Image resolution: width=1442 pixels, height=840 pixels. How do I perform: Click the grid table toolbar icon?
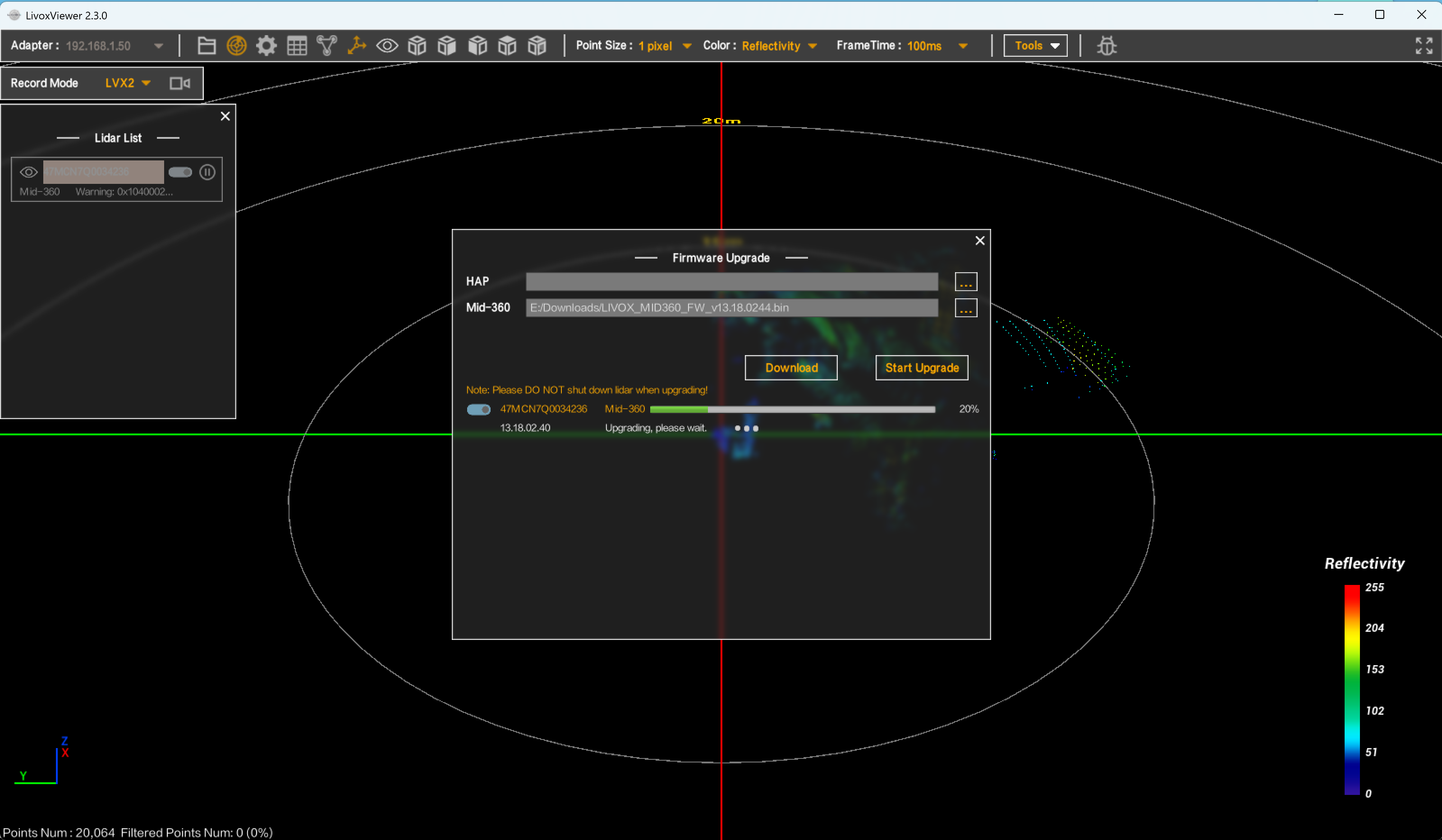296,46
